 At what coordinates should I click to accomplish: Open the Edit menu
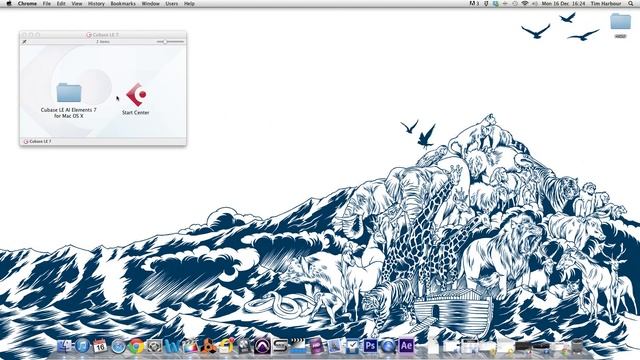coord(61,3)
